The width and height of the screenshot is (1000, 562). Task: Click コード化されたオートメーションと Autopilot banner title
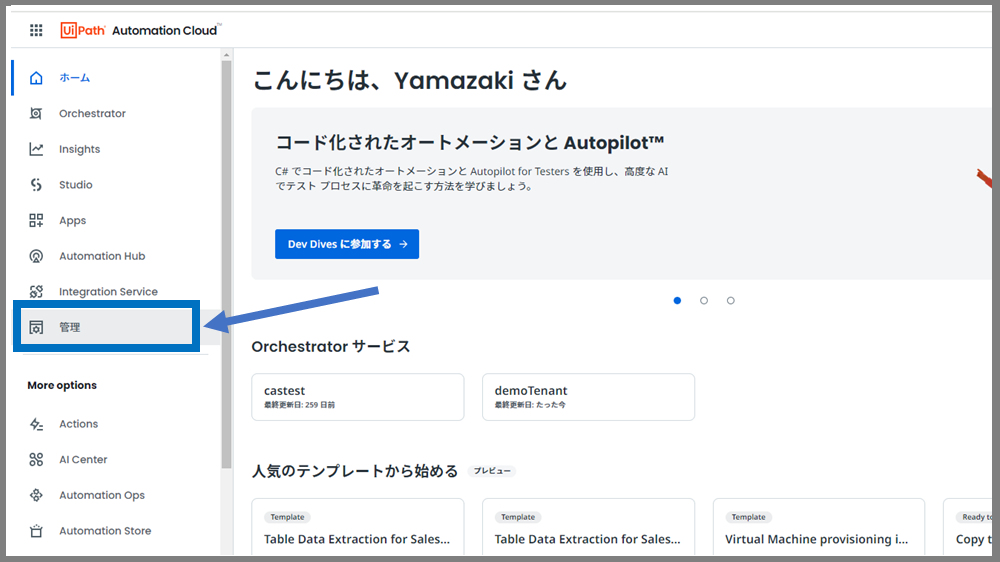(x=470, y=142)
